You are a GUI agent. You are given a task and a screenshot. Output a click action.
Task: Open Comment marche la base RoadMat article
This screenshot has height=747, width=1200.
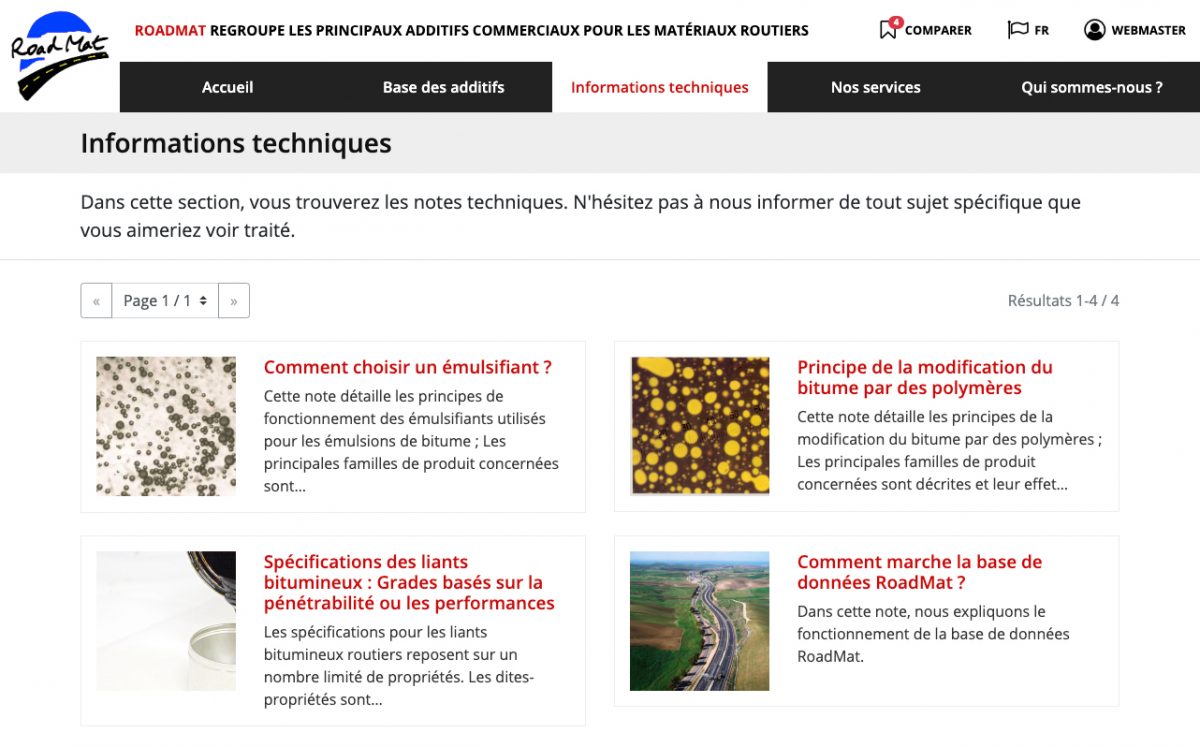tap(919, 572)
